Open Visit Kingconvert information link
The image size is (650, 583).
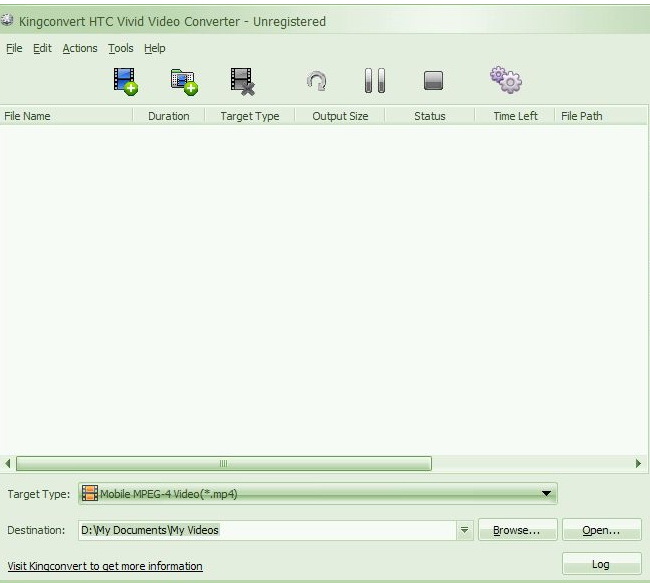(x=105, y=566)
